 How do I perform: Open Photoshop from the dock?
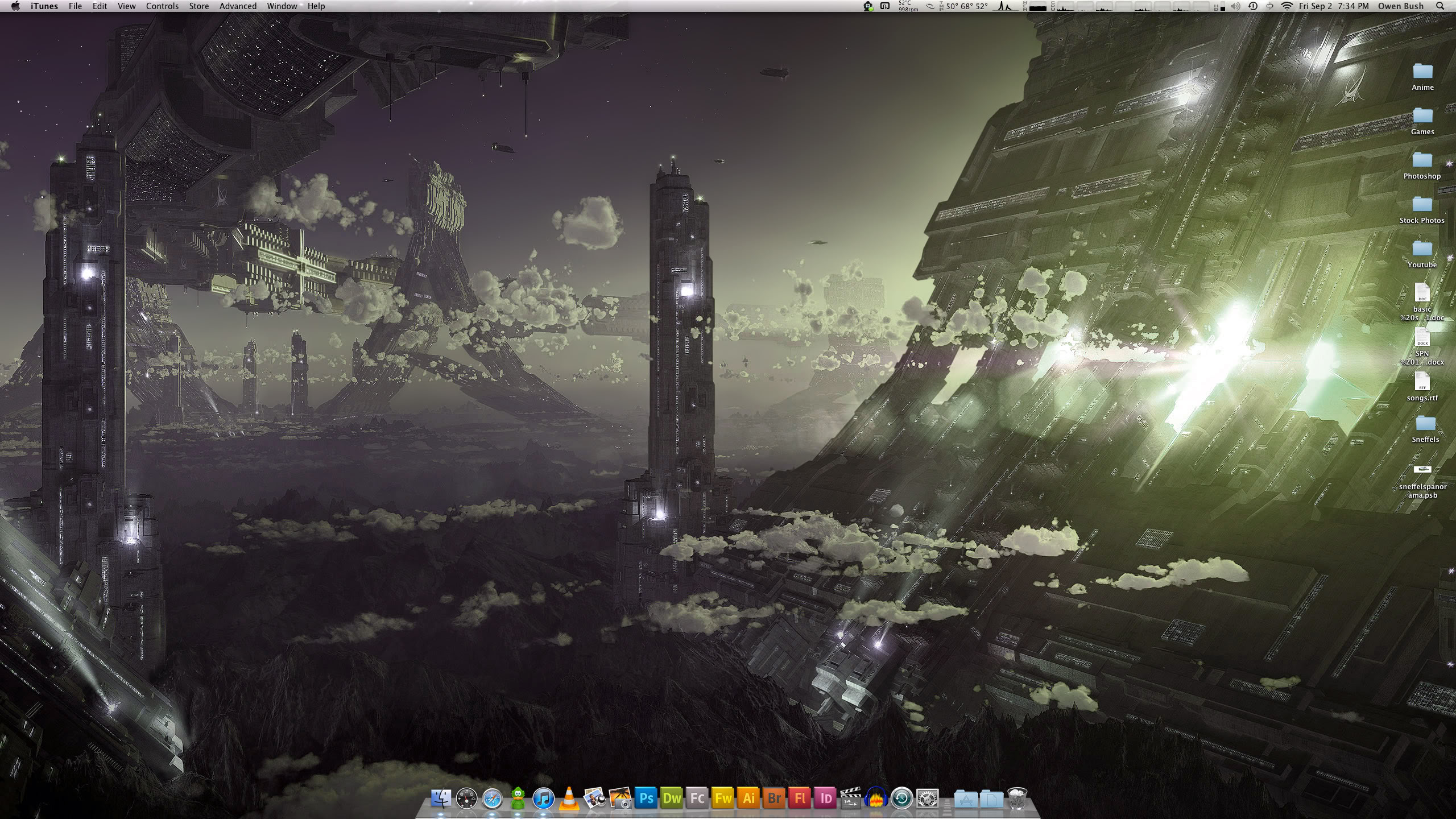[x=646, y=799]
